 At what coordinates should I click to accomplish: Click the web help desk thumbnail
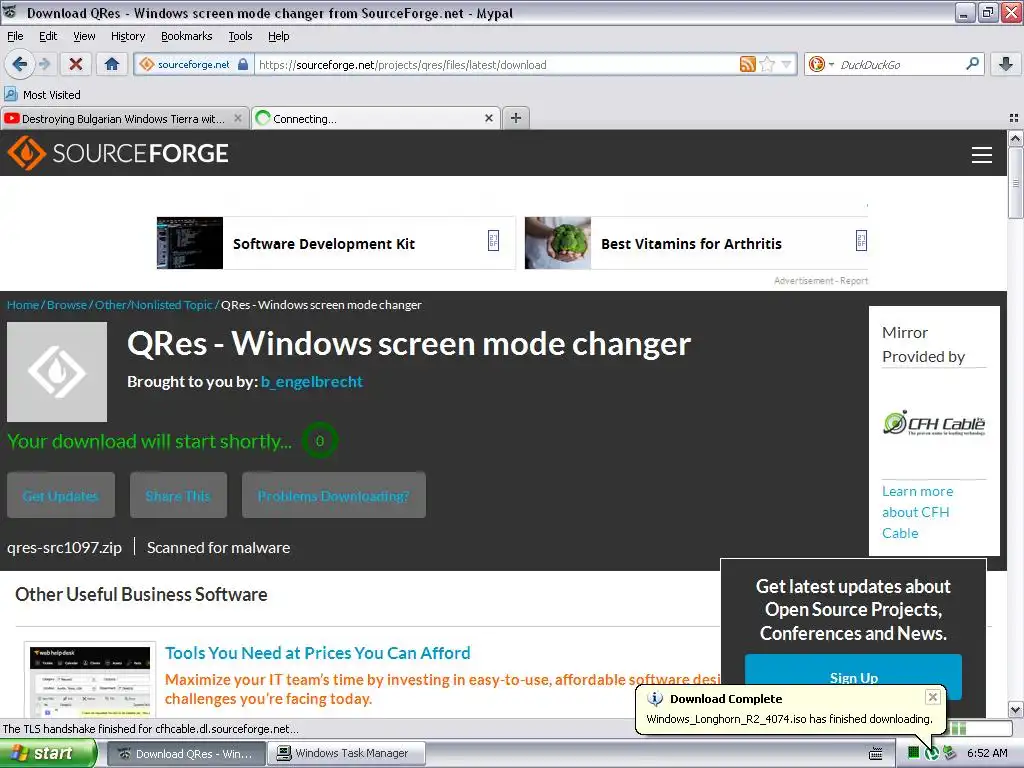[x=90, y=680]
